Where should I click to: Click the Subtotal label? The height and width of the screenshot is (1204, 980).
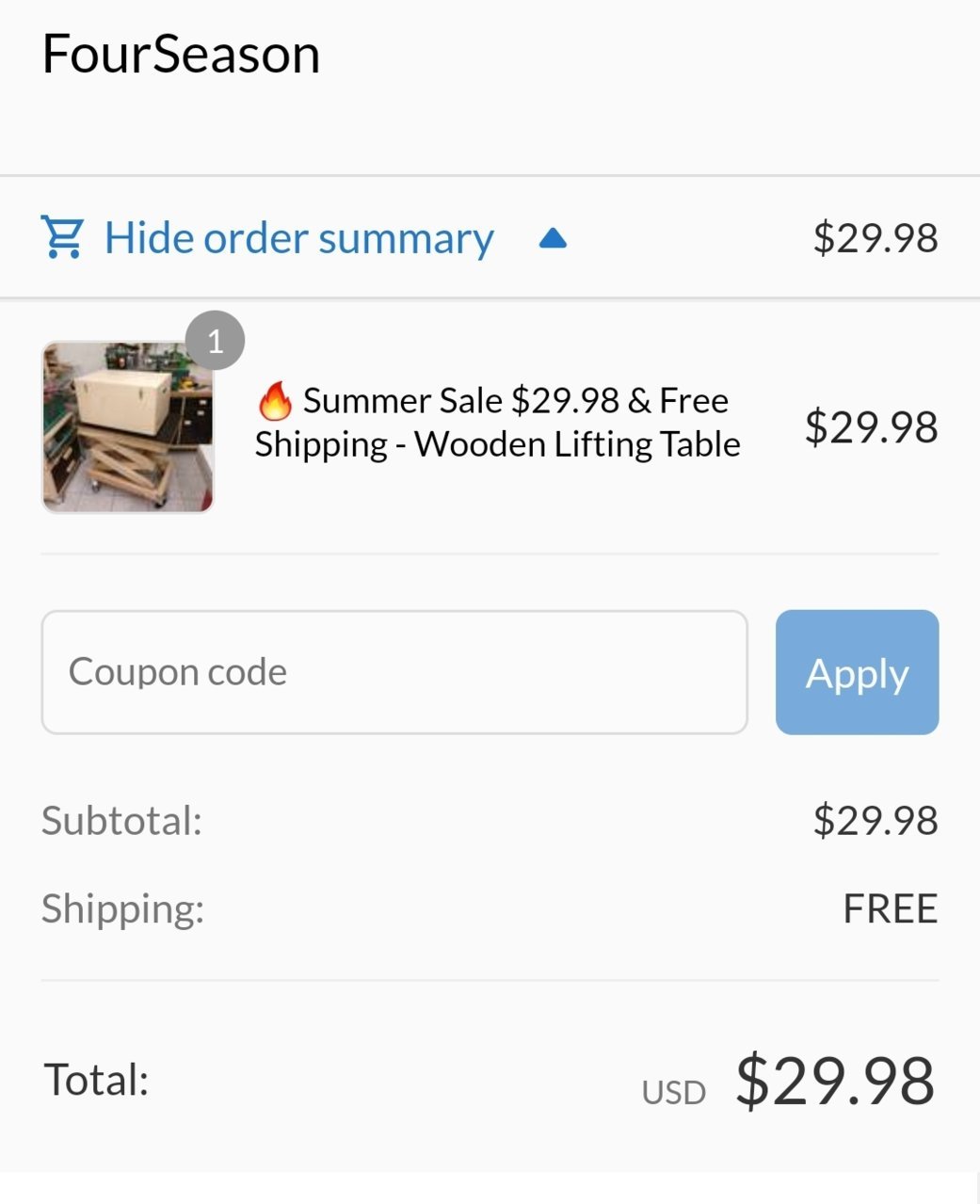click(x=122, y=820)
